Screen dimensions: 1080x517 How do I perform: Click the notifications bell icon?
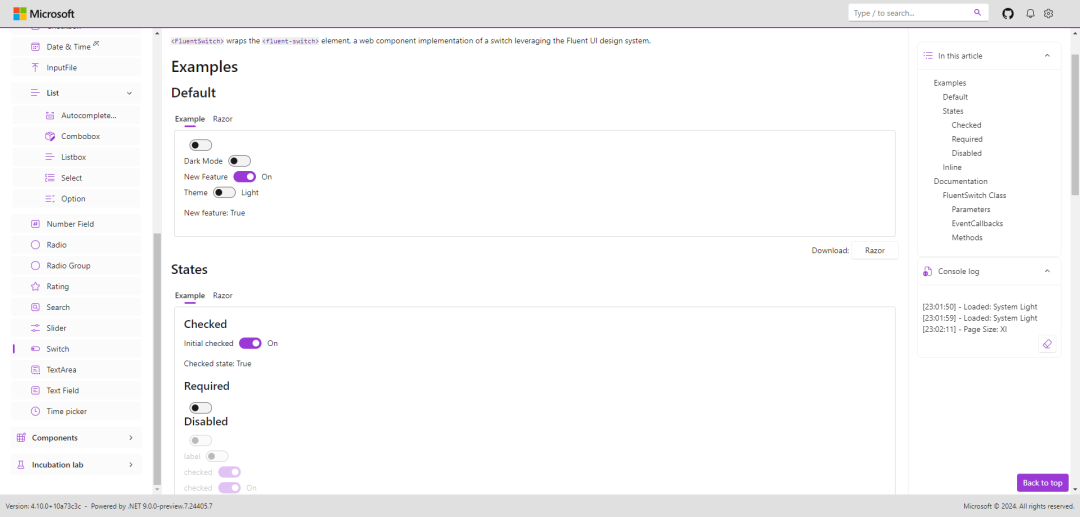1030,13
